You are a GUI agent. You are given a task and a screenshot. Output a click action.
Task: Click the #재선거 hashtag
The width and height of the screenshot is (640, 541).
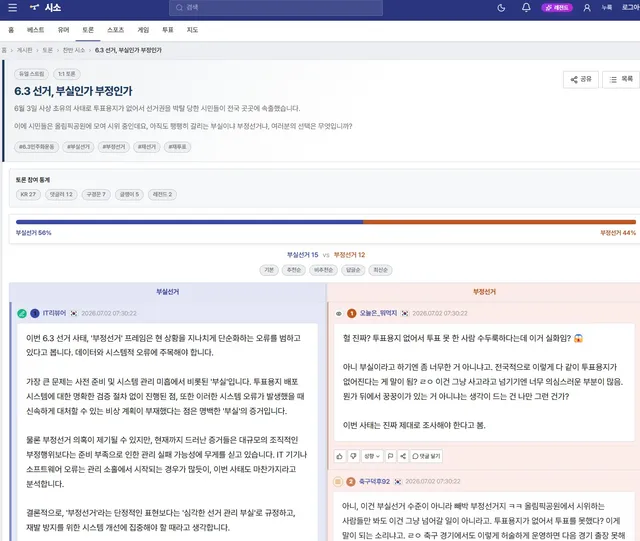(x=147, y=147)
